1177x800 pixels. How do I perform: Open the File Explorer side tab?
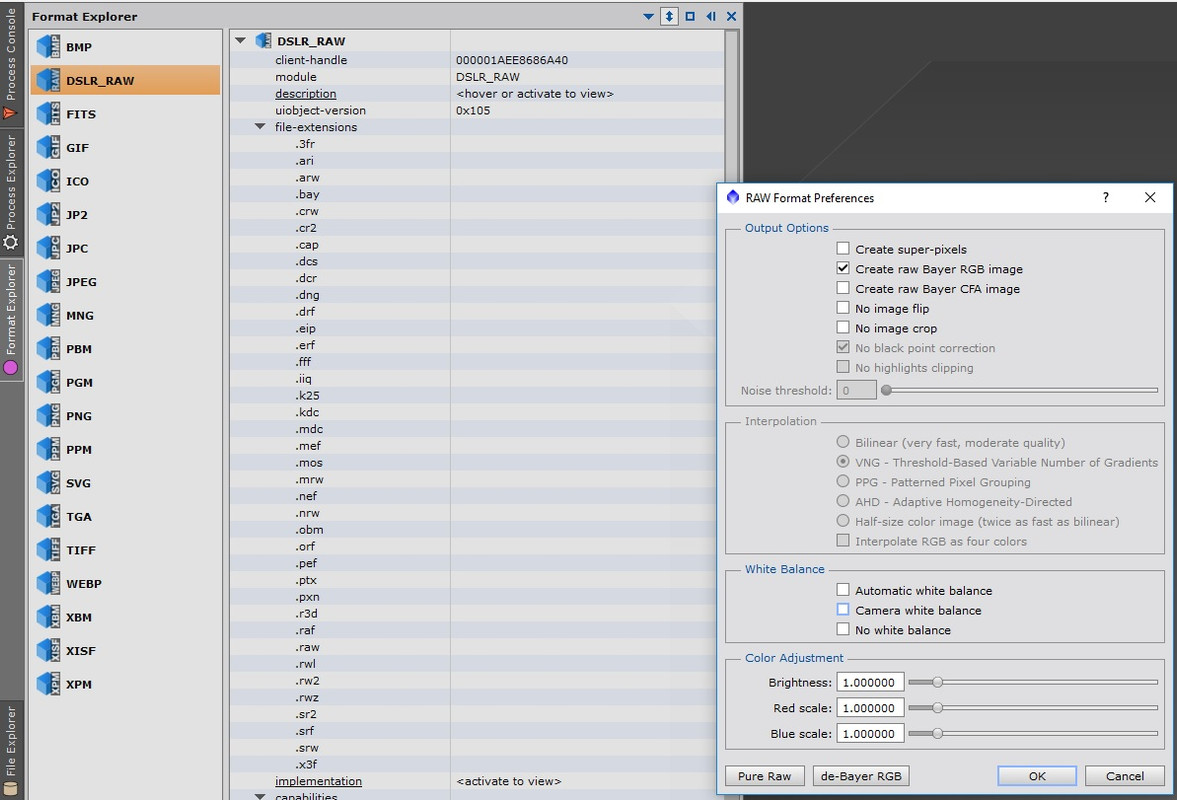(11, 750)
